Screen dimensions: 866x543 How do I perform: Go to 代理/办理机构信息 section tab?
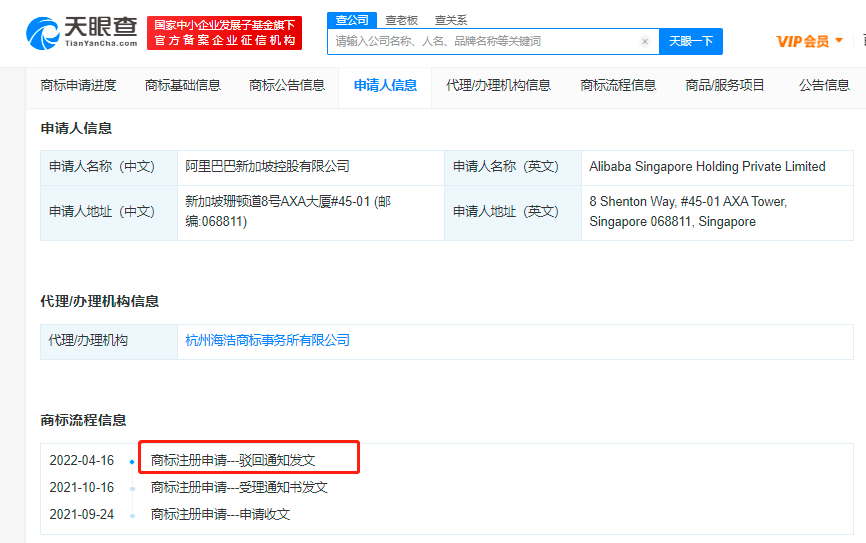point(498,85)
